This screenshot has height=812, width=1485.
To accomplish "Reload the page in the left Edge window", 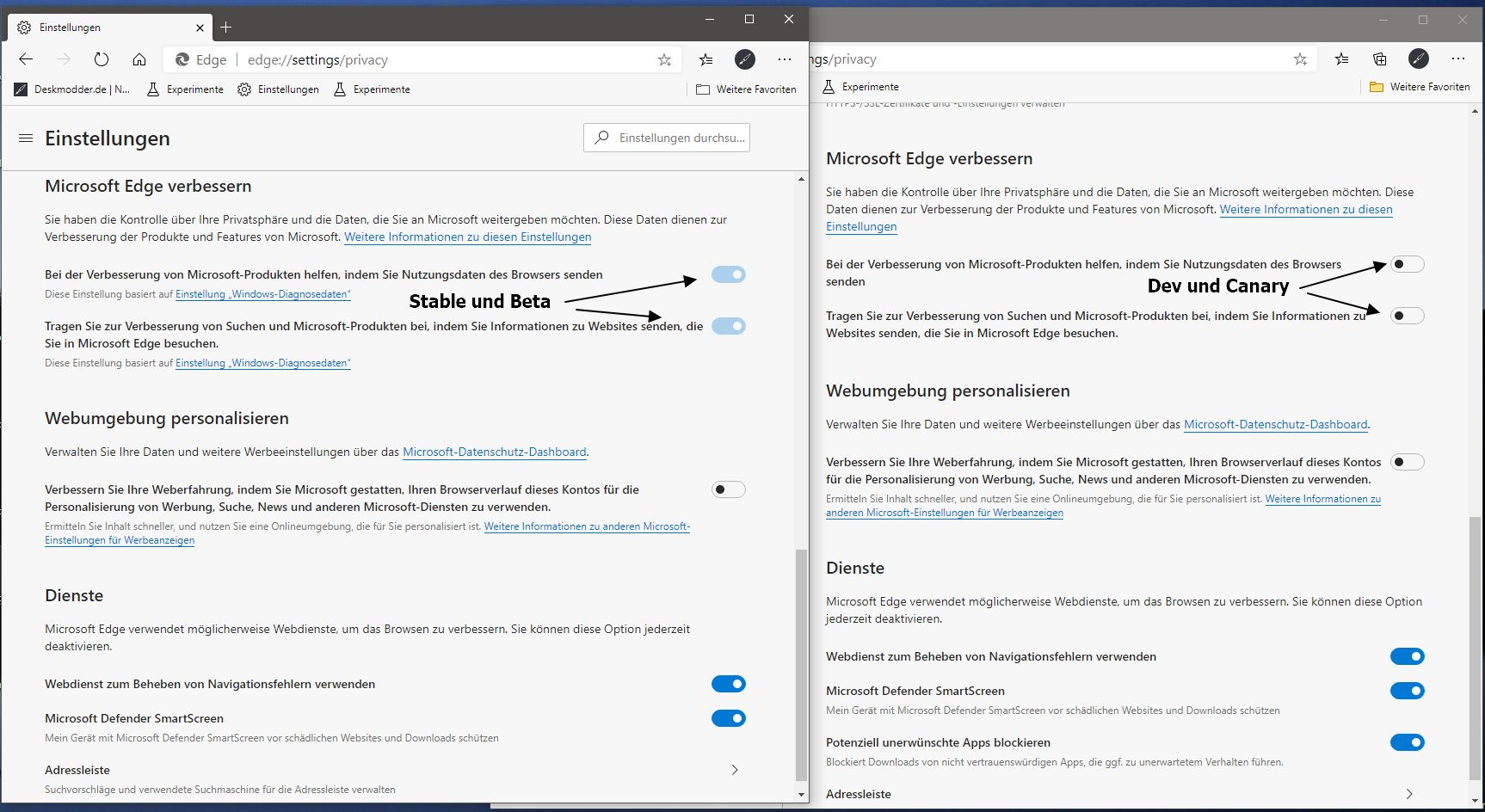I will pos(102,59).
